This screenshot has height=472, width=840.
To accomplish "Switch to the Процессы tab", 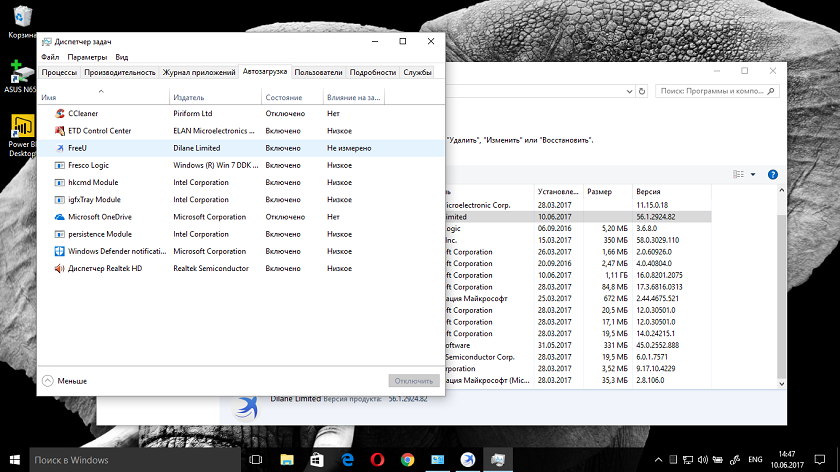I will [59, 72].
